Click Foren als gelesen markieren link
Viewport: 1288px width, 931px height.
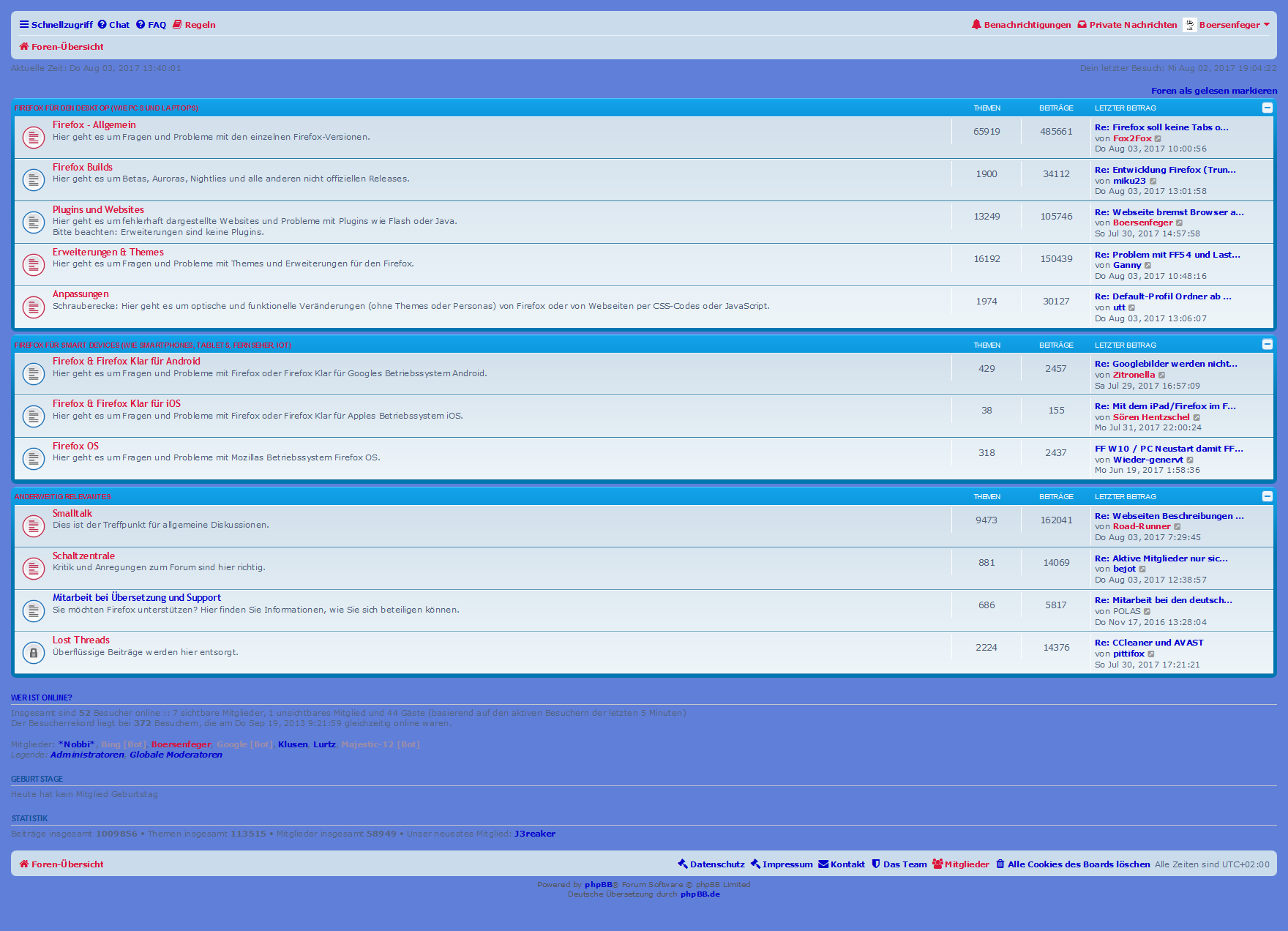coord(1214,91)
